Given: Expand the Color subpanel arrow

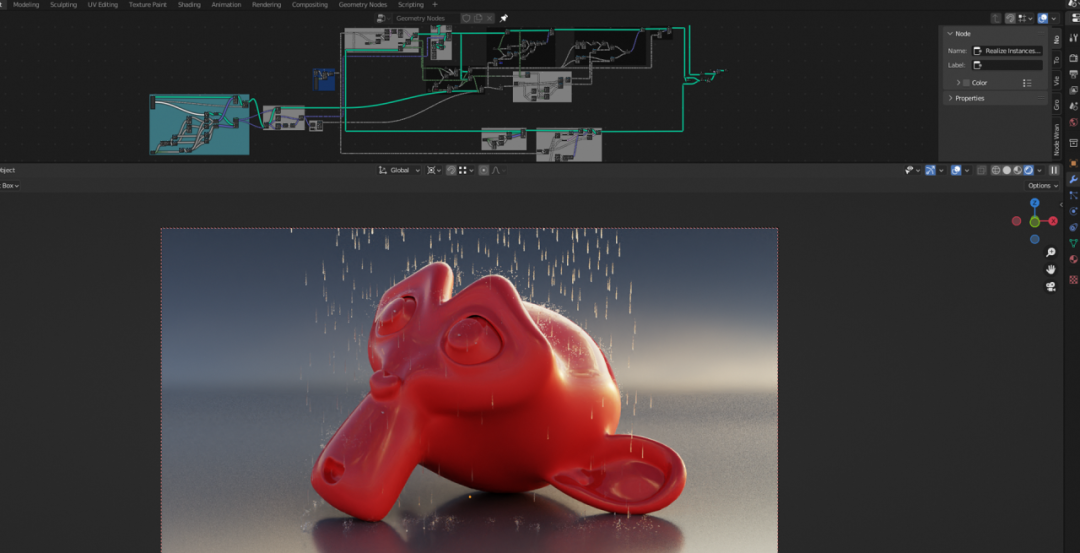Looking at the screenshot, I should 958,83.
